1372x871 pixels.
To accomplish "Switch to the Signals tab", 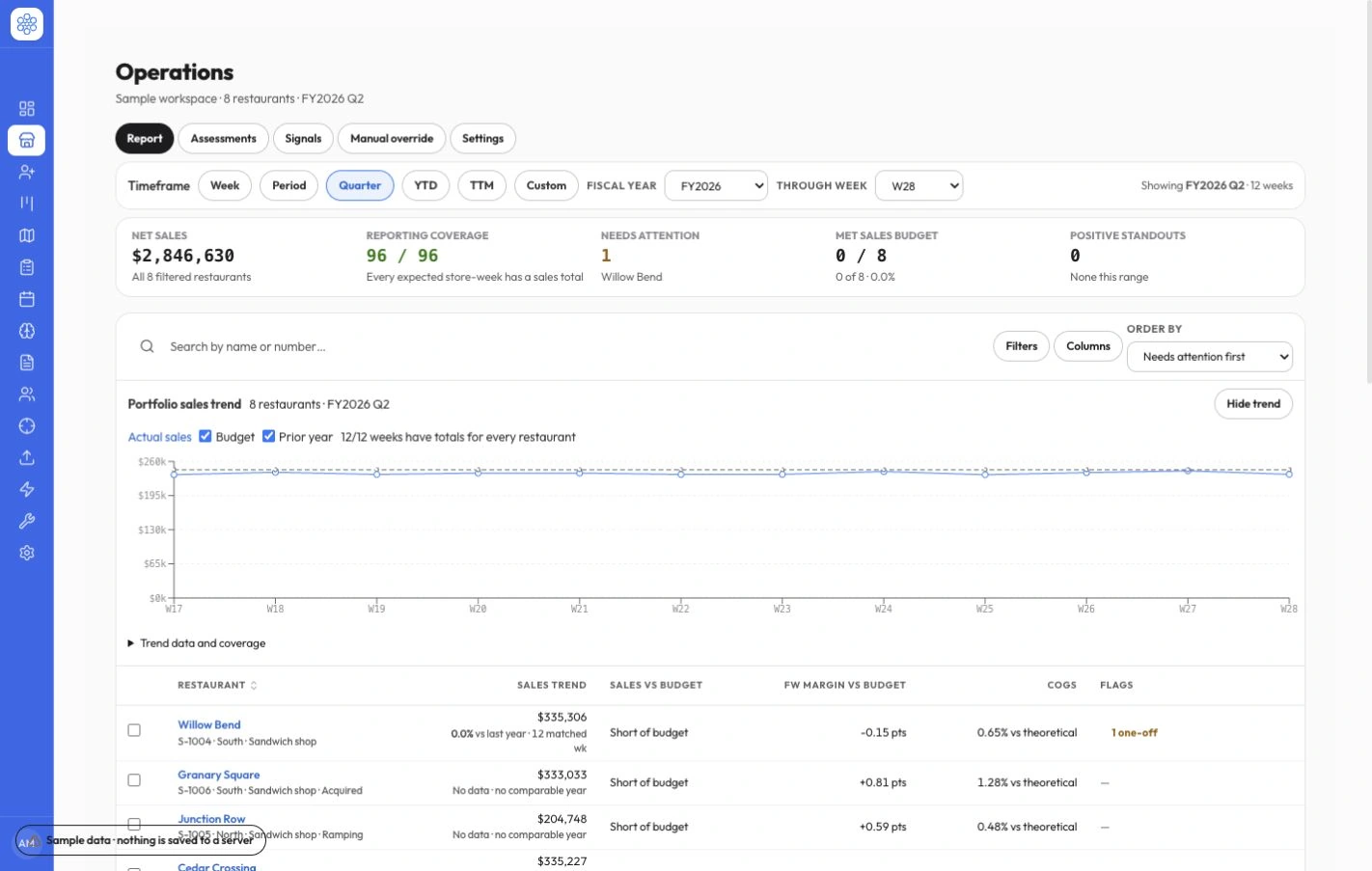I will tap(303, 139).
